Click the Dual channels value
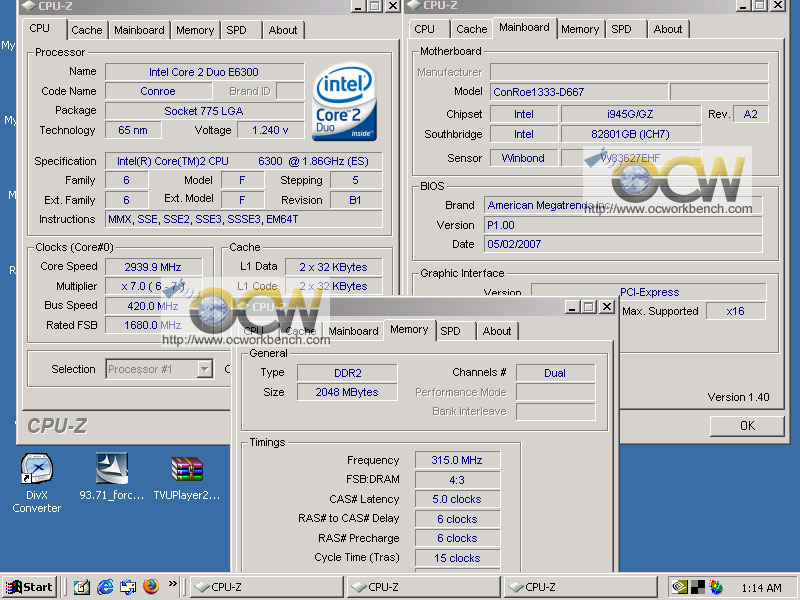Image resolution: width=800 pixels, height=600 pixels. [x=555, y=373]
